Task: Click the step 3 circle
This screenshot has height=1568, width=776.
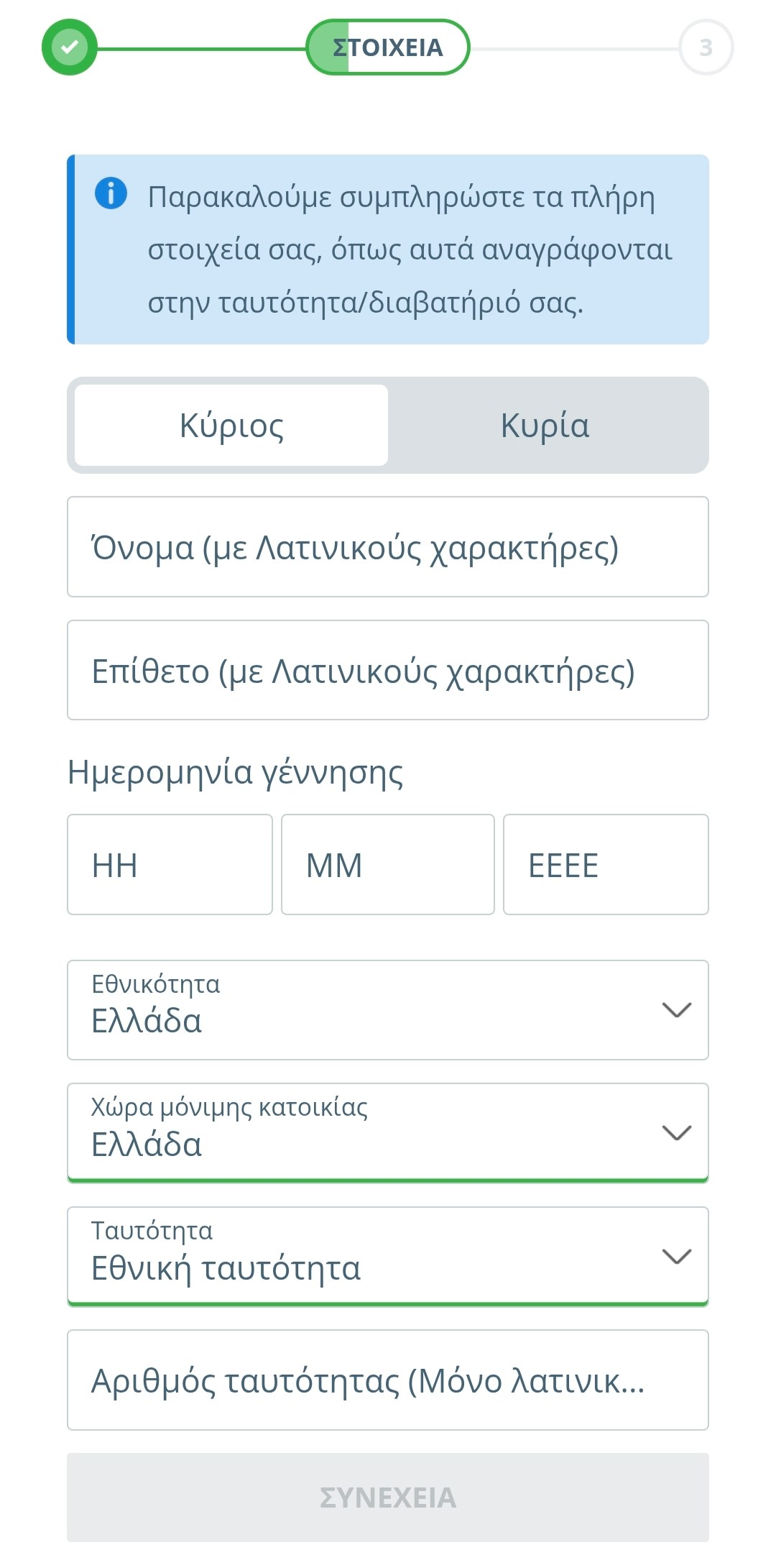Action: [x=706, y=47]
